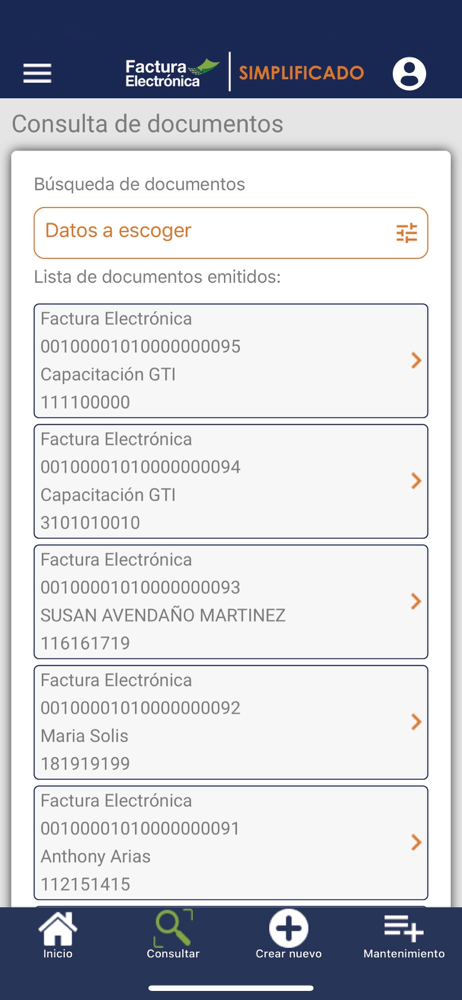This screenshot has height=1000, width=462.
Task: Go to Inicio home icon
Action: coord(58,928)
